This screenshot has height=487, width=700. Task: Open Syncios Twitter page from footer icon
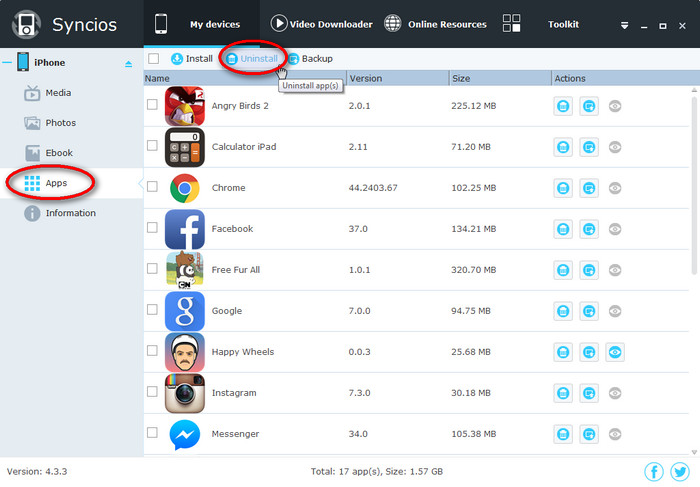click(x=680, y=471)
